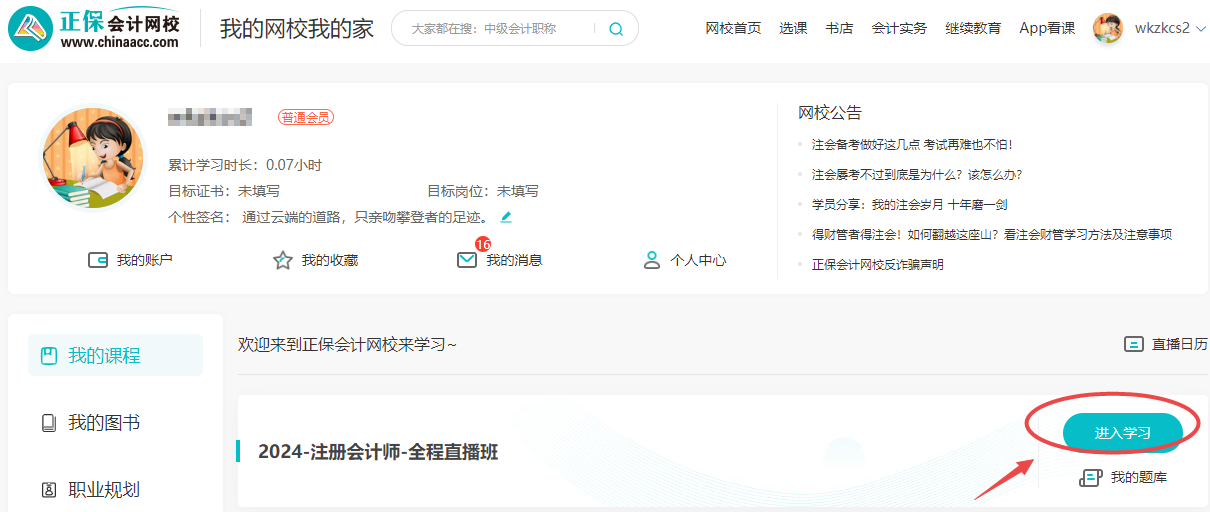
Task: Click the search magnifier icon
Action: (616, 29)
